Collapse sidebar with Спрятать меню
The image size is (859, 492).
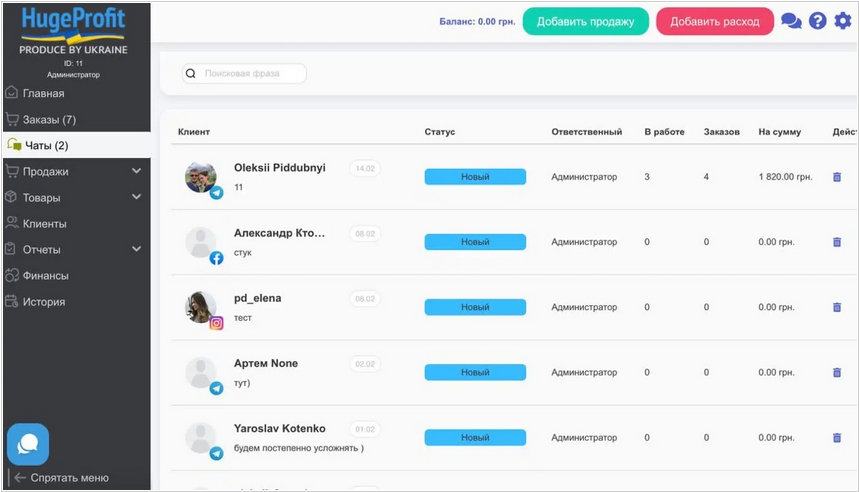click(68, 478)
